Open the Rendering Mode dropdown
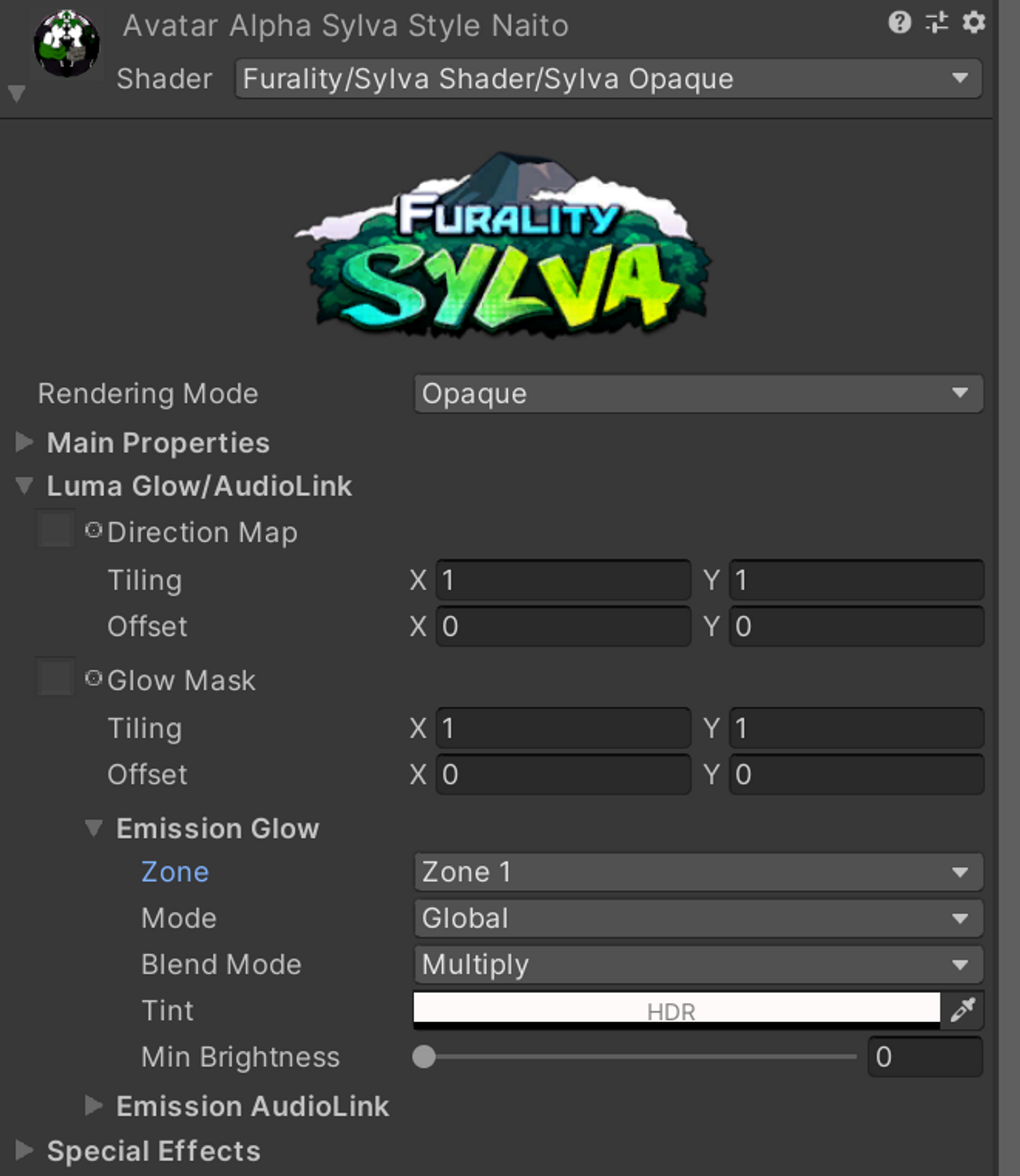 [699, 394]
